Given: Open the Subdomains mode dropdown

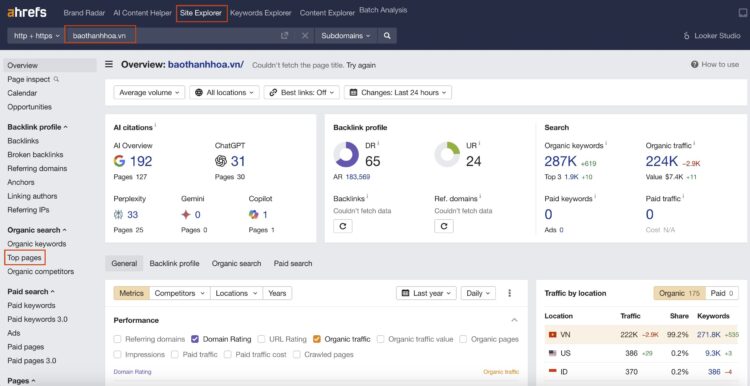Looking at the screenshot, I should 346,36.
